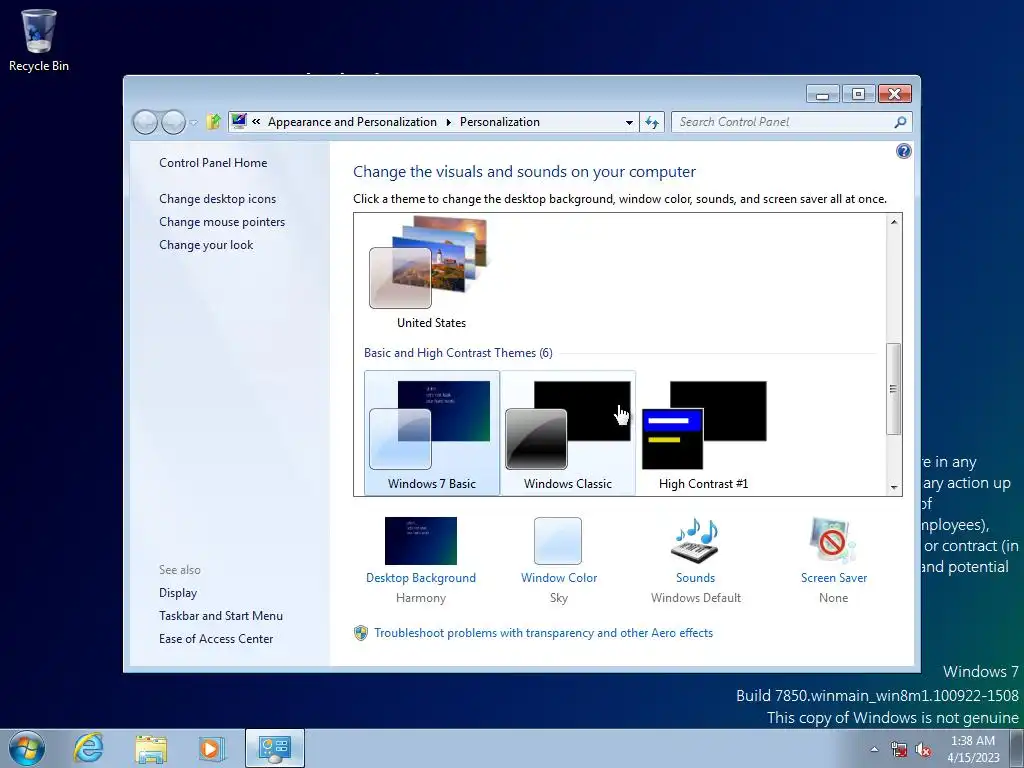Click the Control Panel icon in address bar
1024x768 pixels.
tap(239, 121)
